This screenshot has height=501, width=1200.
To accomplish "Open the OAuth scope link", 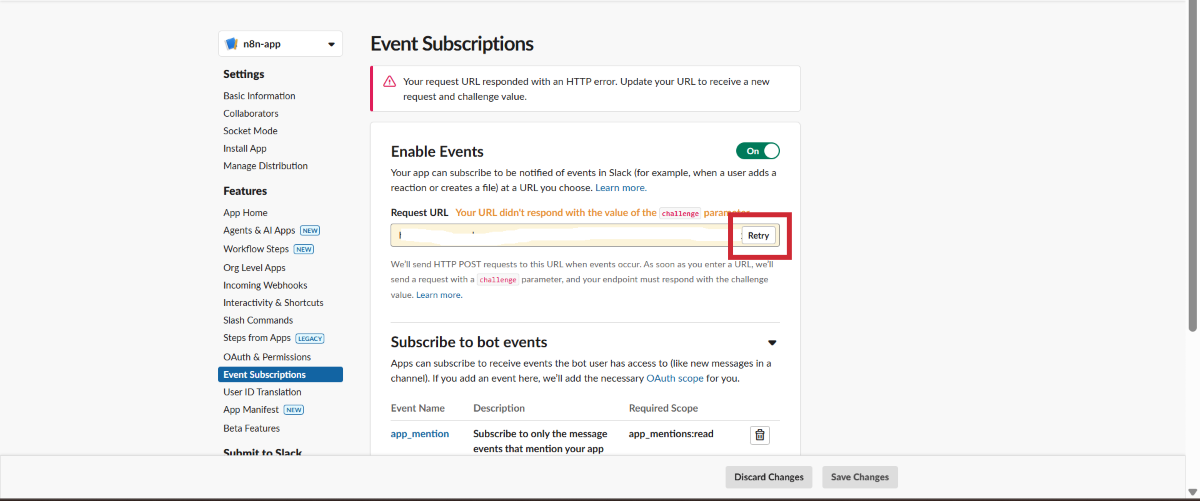I will click(x=674, y=379).
